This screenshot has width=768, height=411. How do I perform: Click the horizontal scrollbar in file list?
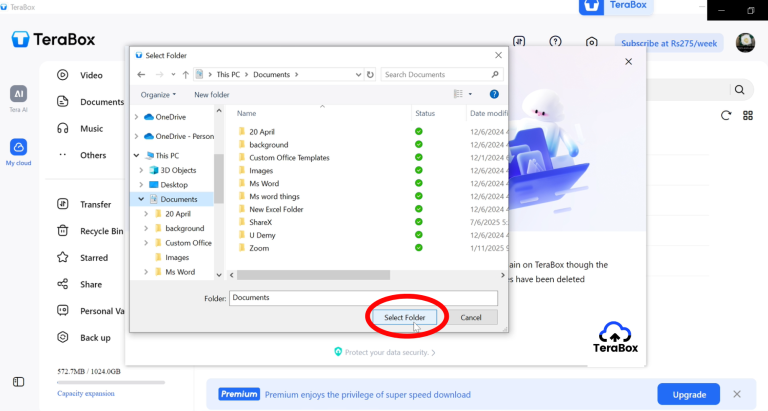313,275
